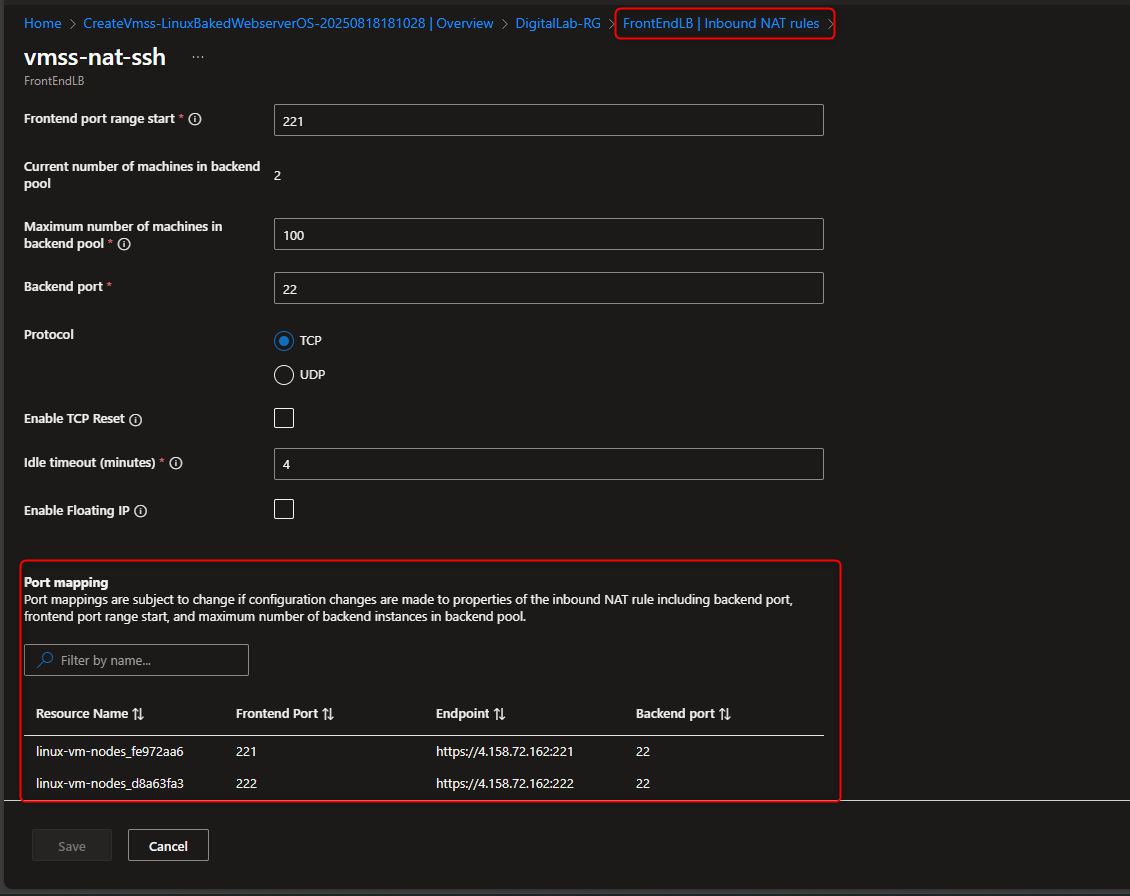
Task: Select the TCP protocol radio button
Action: (284, 340)
